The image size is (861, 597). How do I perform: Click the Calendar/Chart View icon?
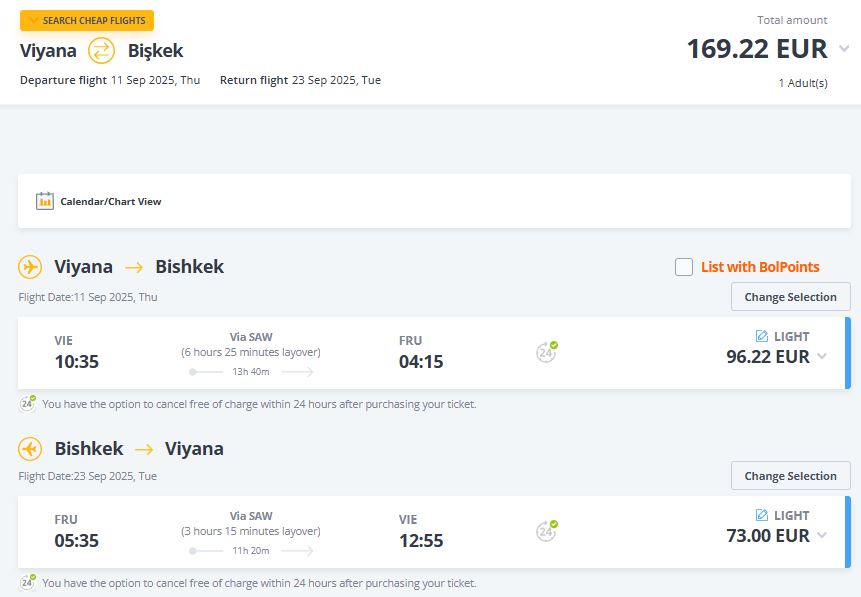(45, 201)
